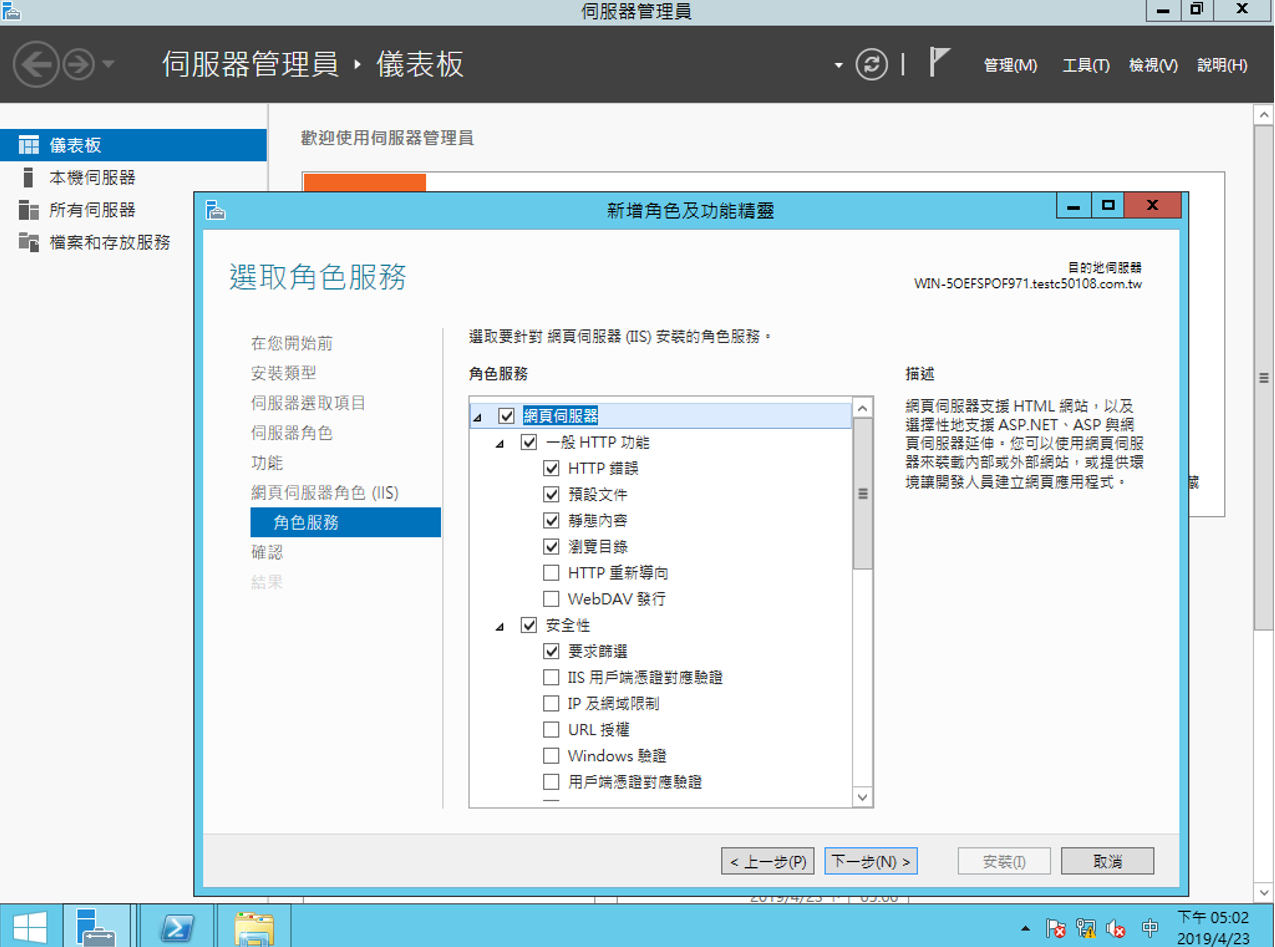The height and width of the screenshot is (947, 1275).
Task: Show hidden tray icons arrow
Action: point(1025,929)
